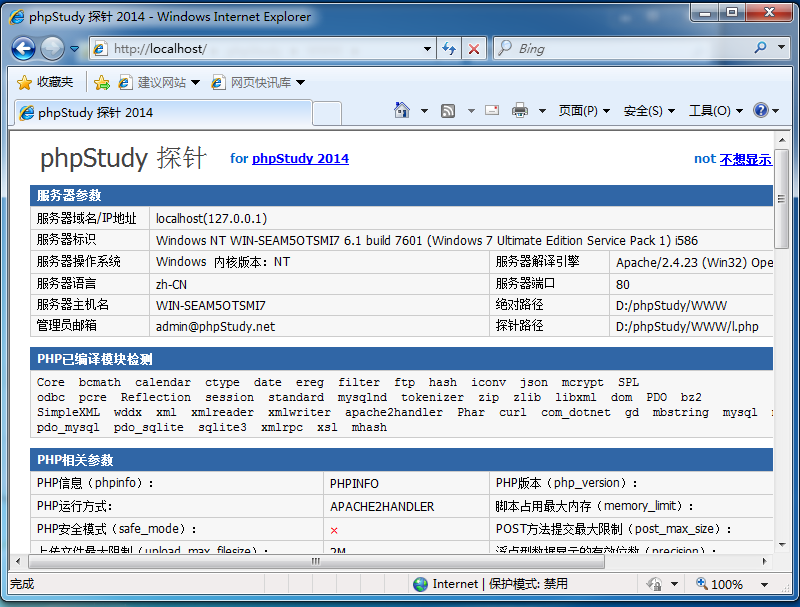The height and width of the screenshot is (607, 800).
Task: Click the PHP相关参数 section header
Action: 401,460
